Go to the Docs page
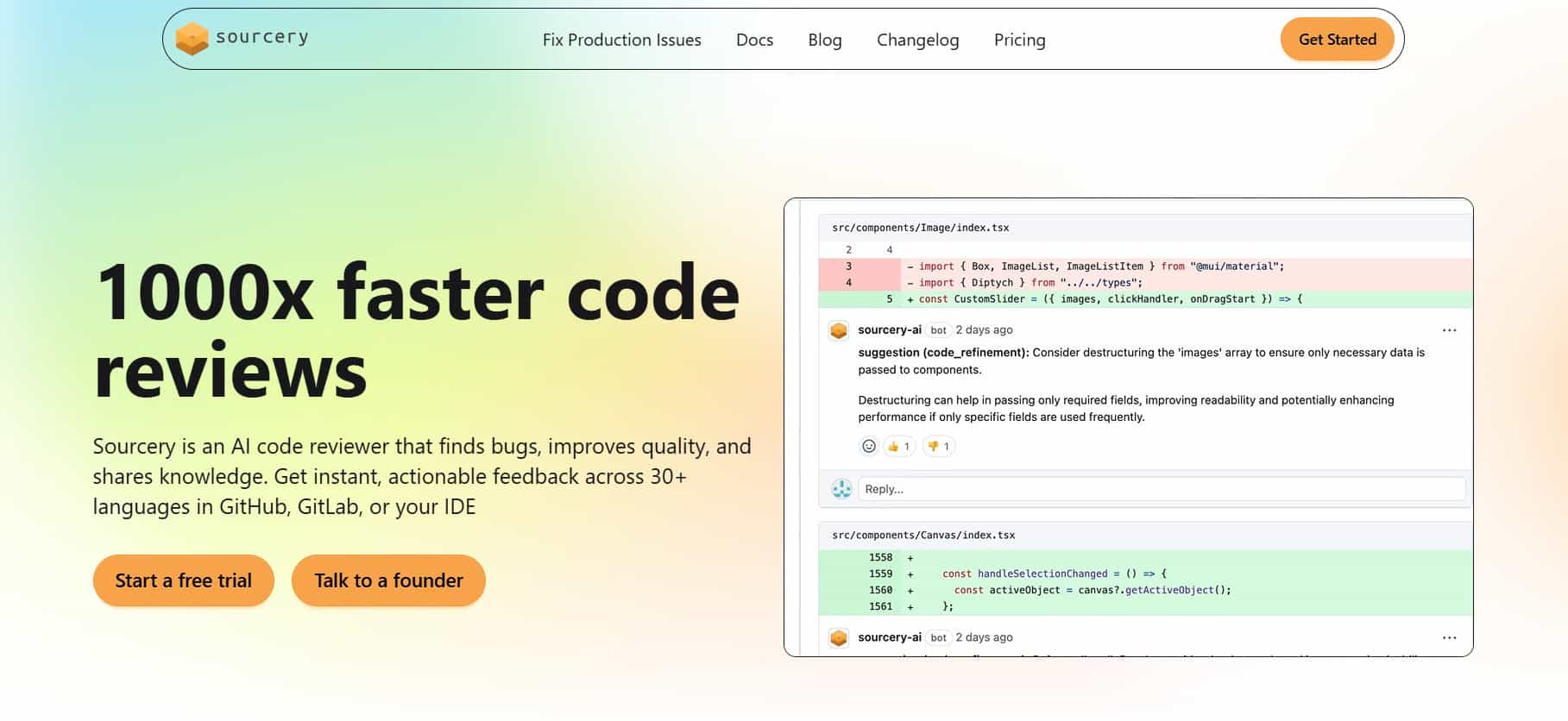The width and height of the screenshot is (1568, 721). tap(754, 40)
